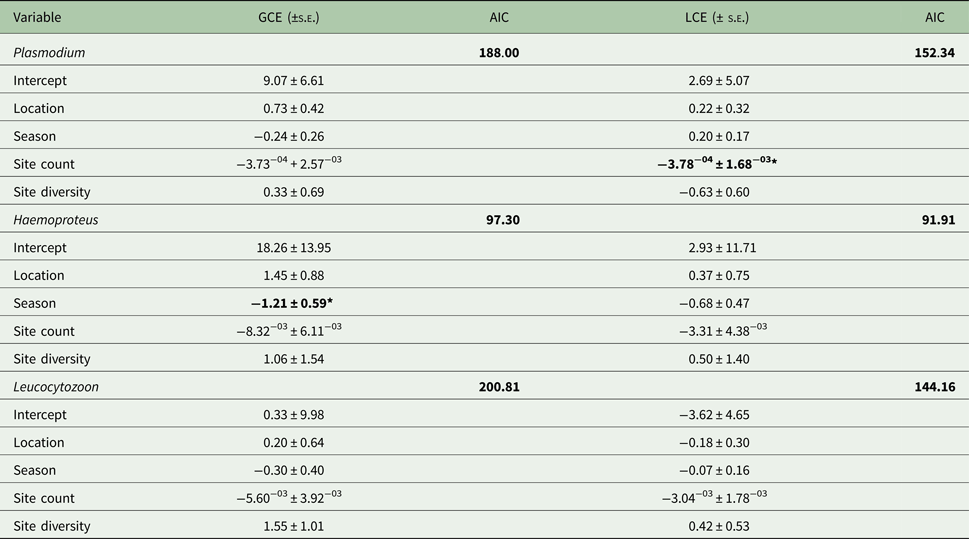Click the cell reading −3.62 ± 4.65
The height and width of the screenshot is (539, 969).
(x=714, y=414)
